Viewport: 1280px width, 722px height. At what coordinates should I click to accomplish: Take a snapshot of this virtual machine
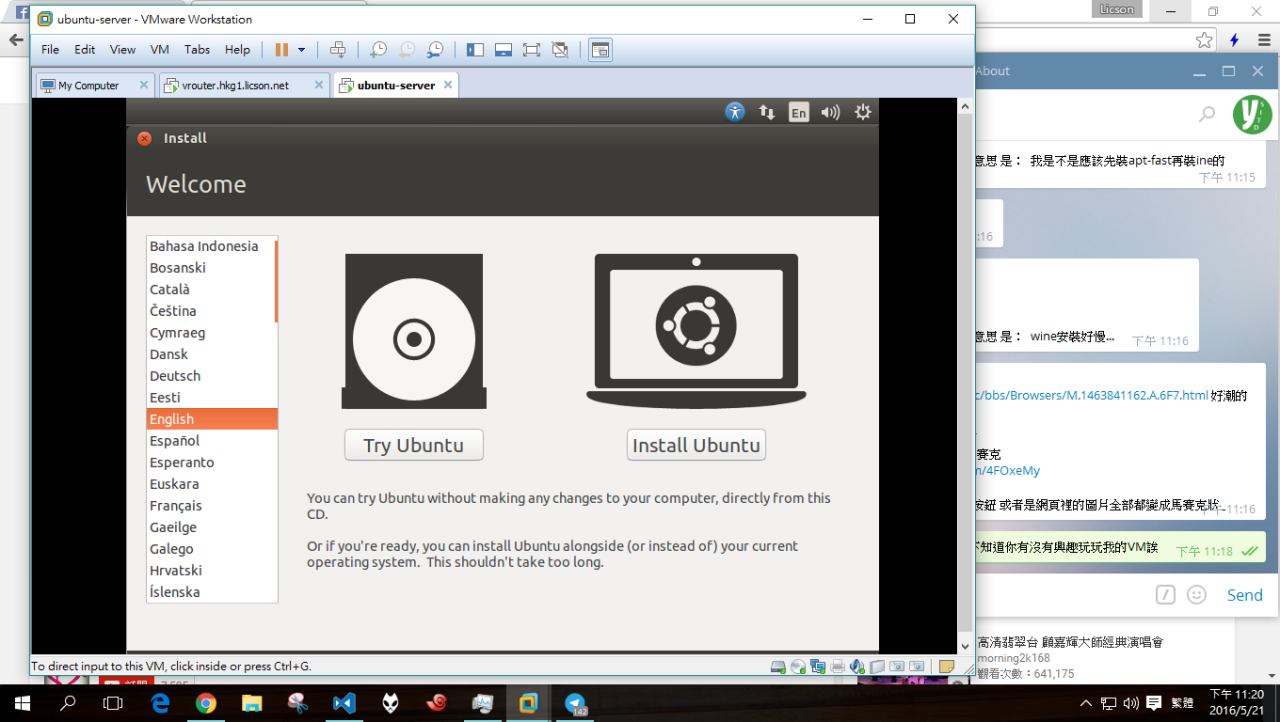point(378,50)
